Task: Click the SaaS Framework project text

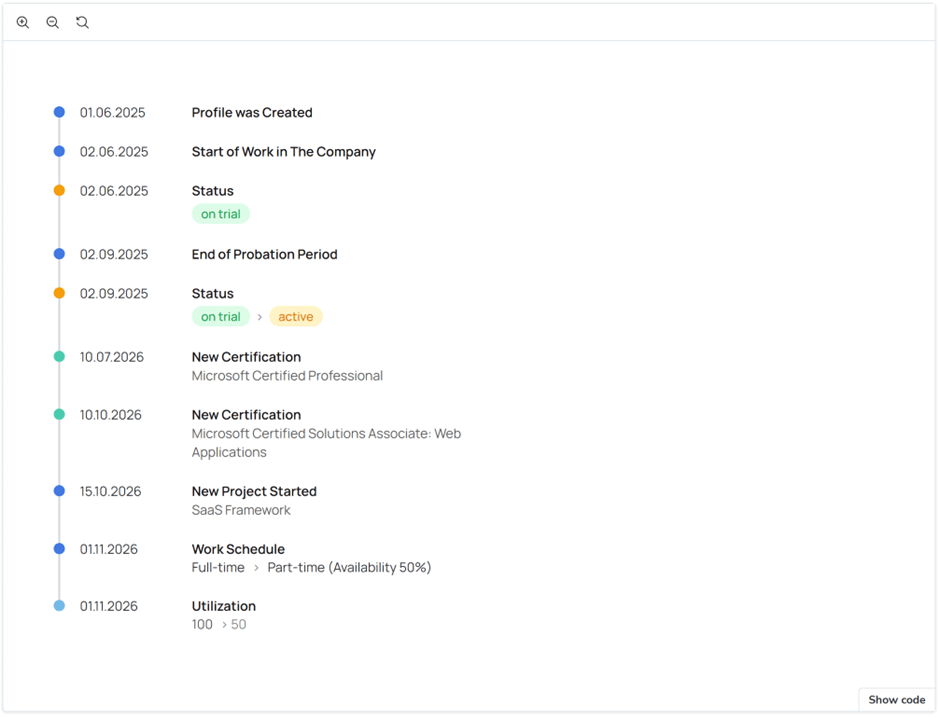Action: [241, 510]
